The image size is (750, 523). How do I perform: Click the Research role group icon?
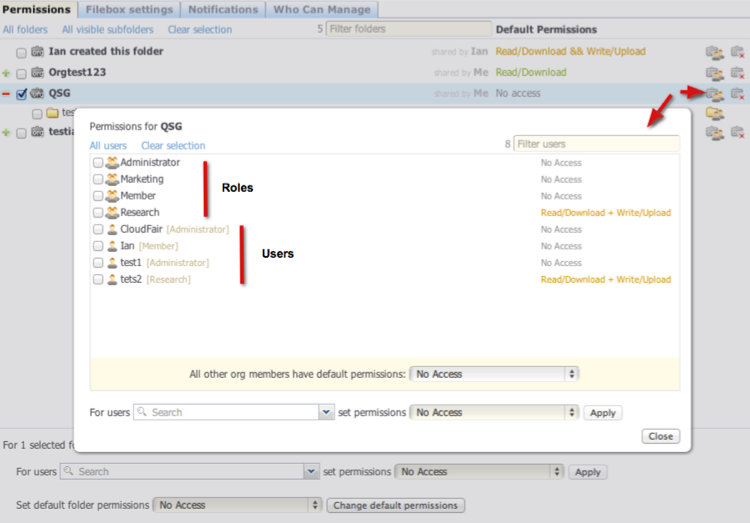(112, 212)
